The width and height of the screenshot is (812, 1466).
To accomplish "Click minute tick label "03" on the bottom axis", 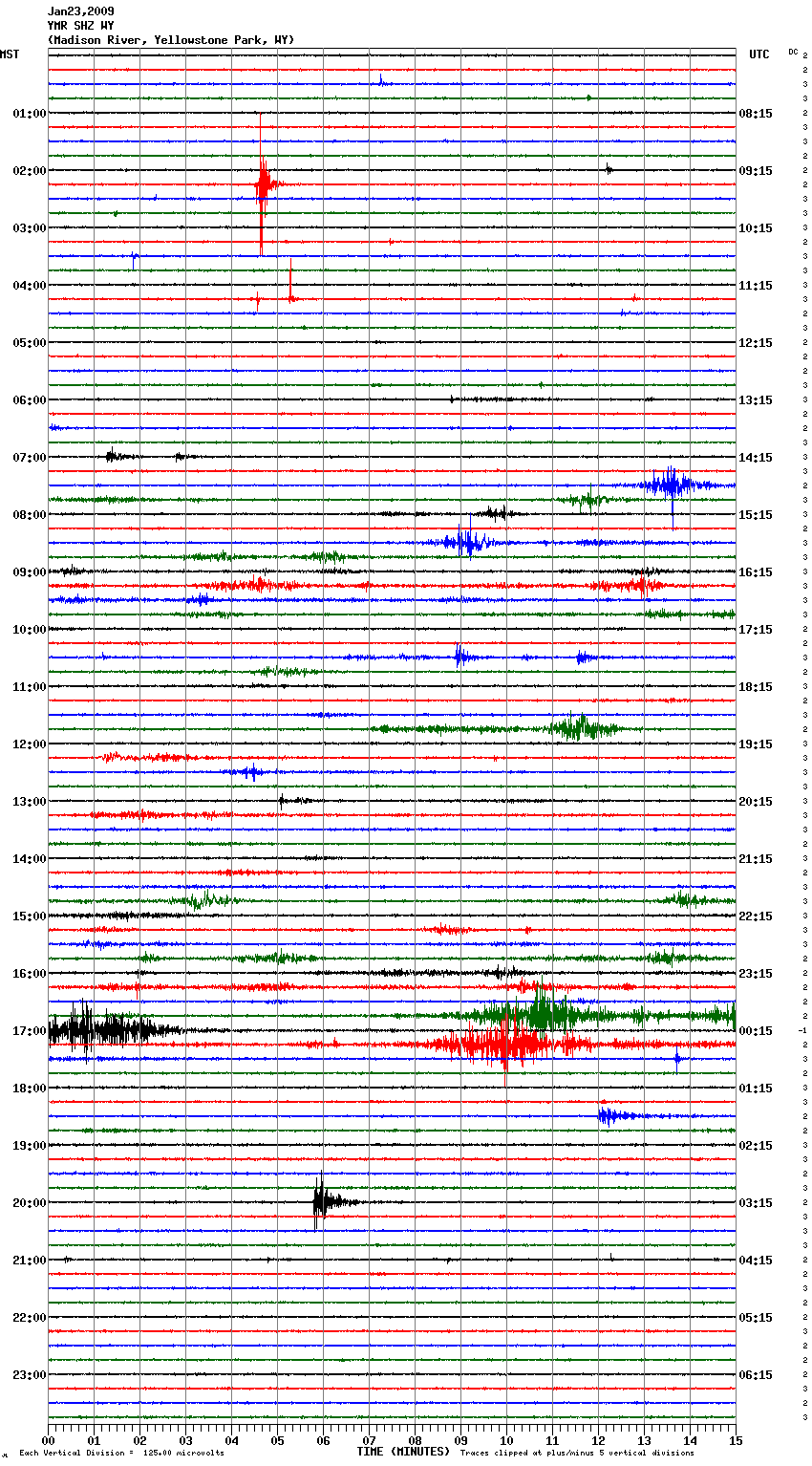I will (x=186, y=1440).
